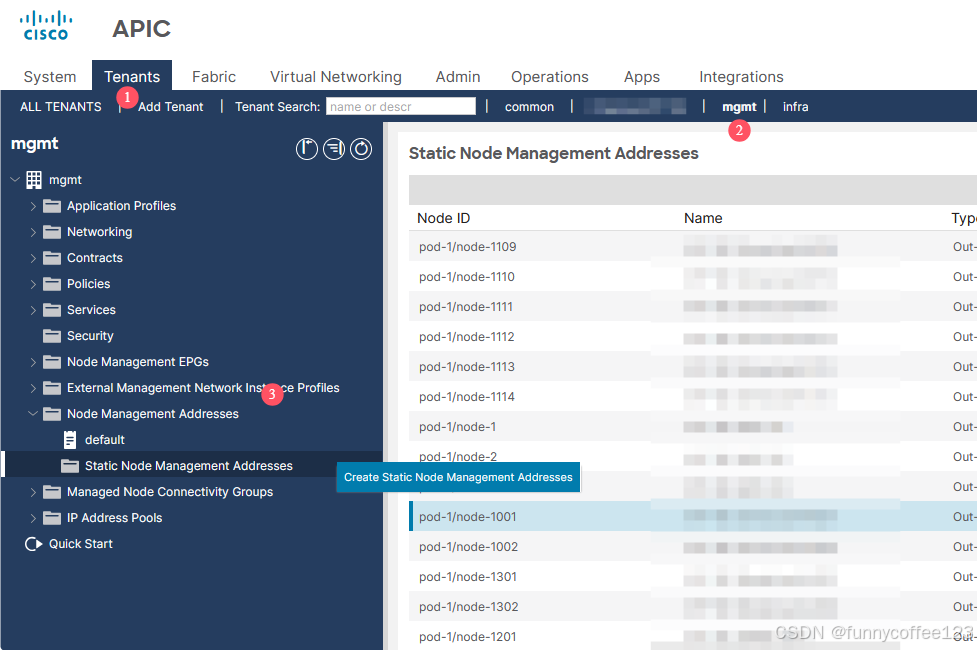Click the Security folder icon

pyautogui.click(x=52, y=336)
